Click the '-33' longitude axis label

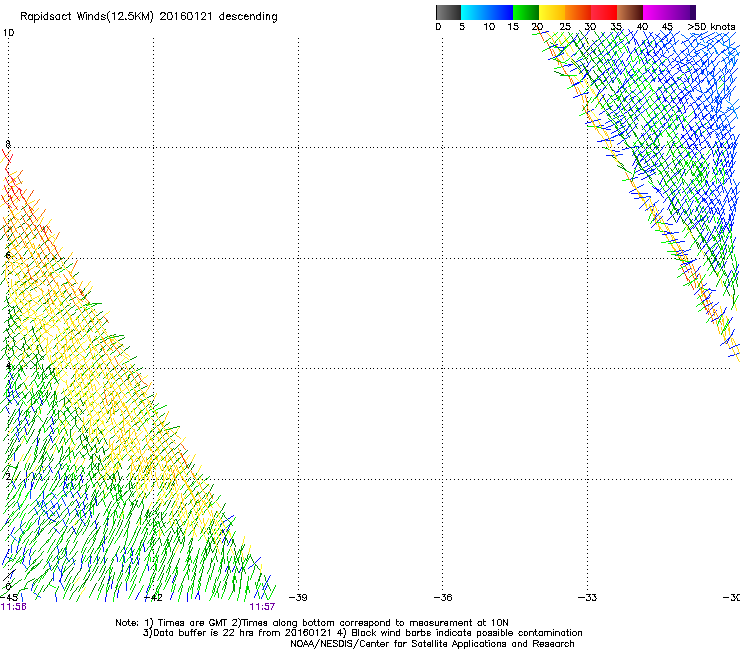point(587,598)
